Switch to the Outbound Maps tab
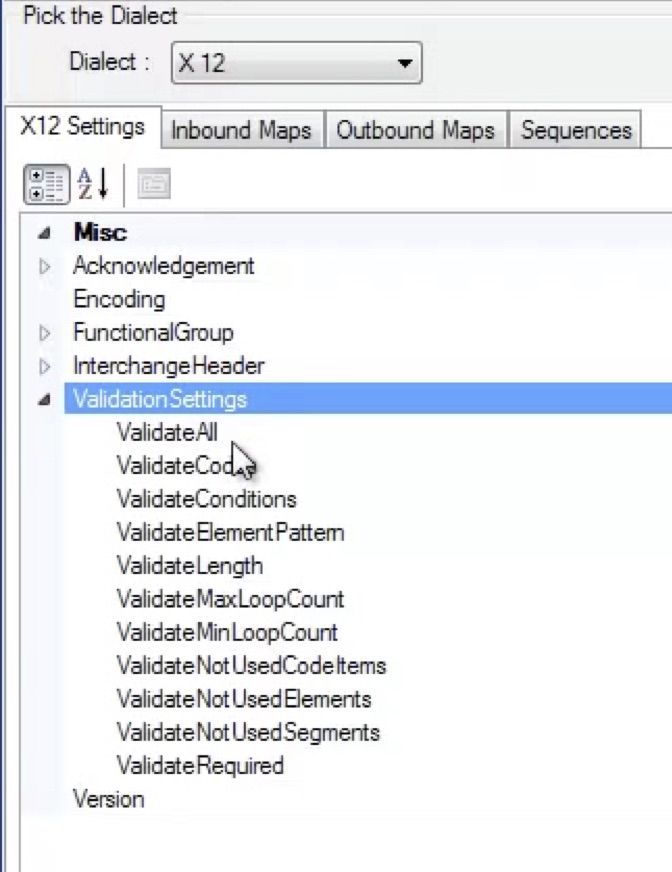Screen dimensions: 672x872 click(x=415, y=130)
